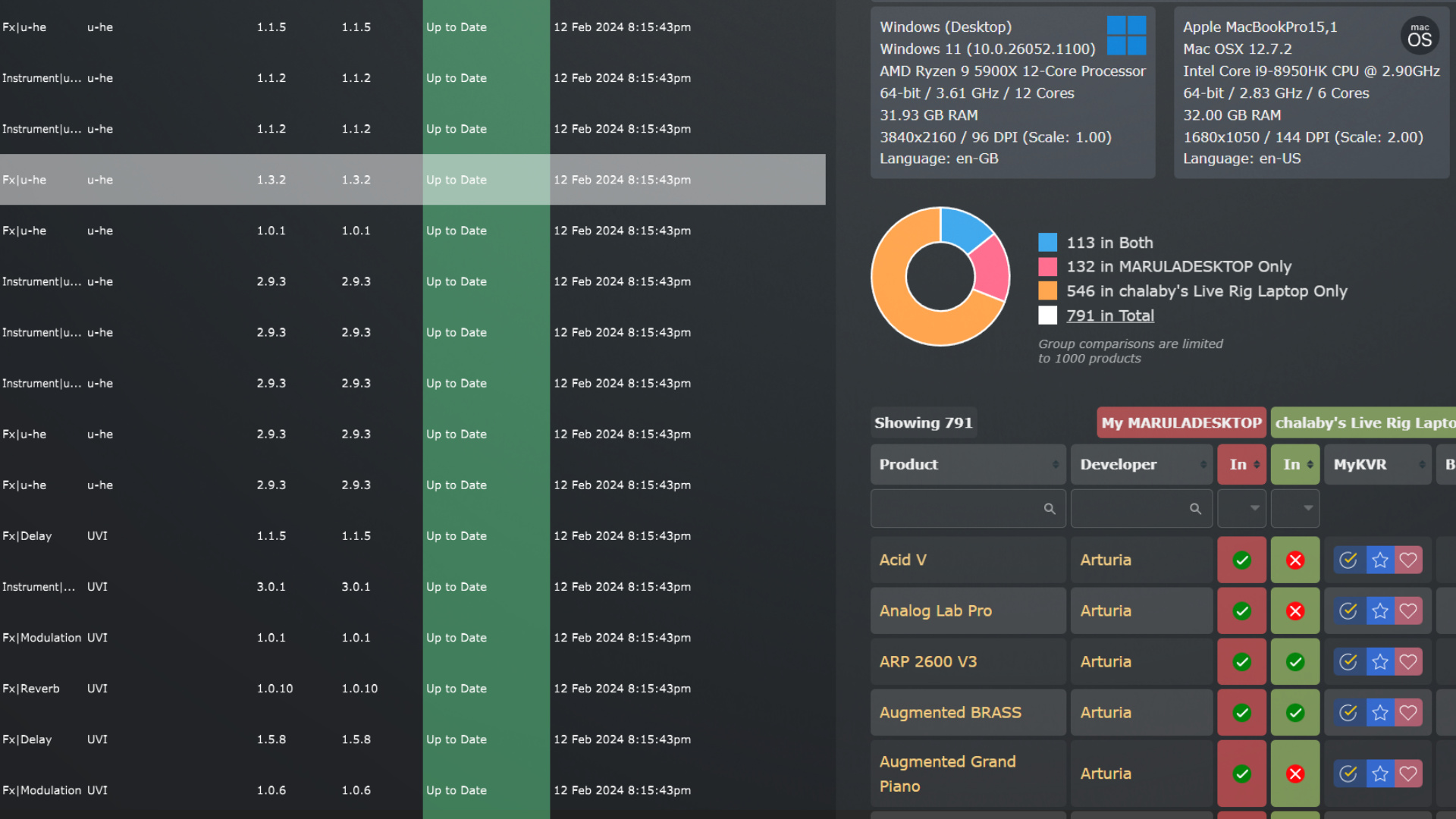The width and height of the screenshot is (1456, 819).
Task: Click the heart icon for Augmented BRASS
Action: 1408,713
